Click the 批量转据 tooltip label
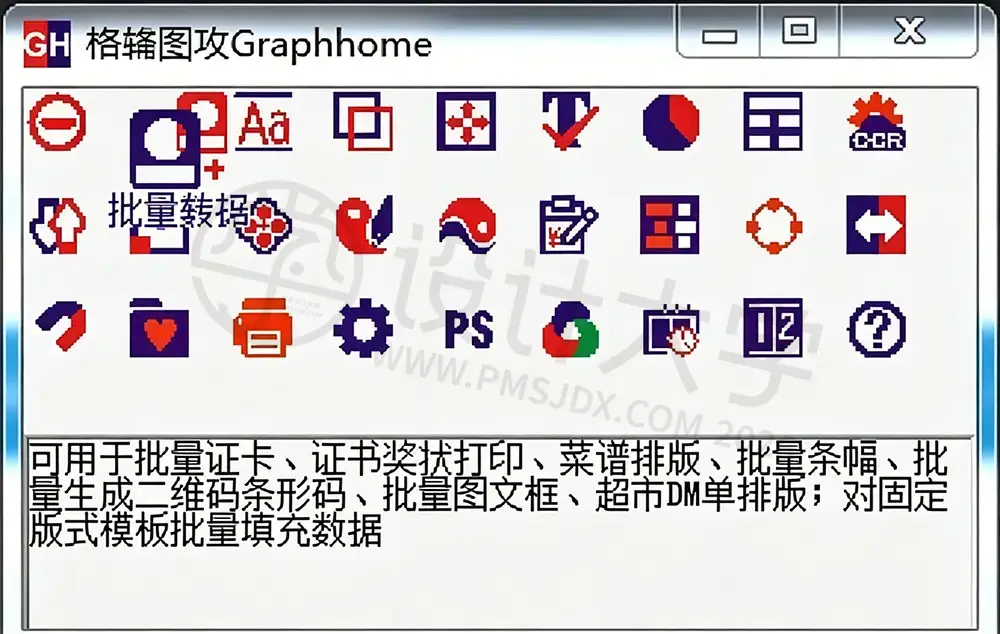This screenshot has height=634, width=1000. 179,210
